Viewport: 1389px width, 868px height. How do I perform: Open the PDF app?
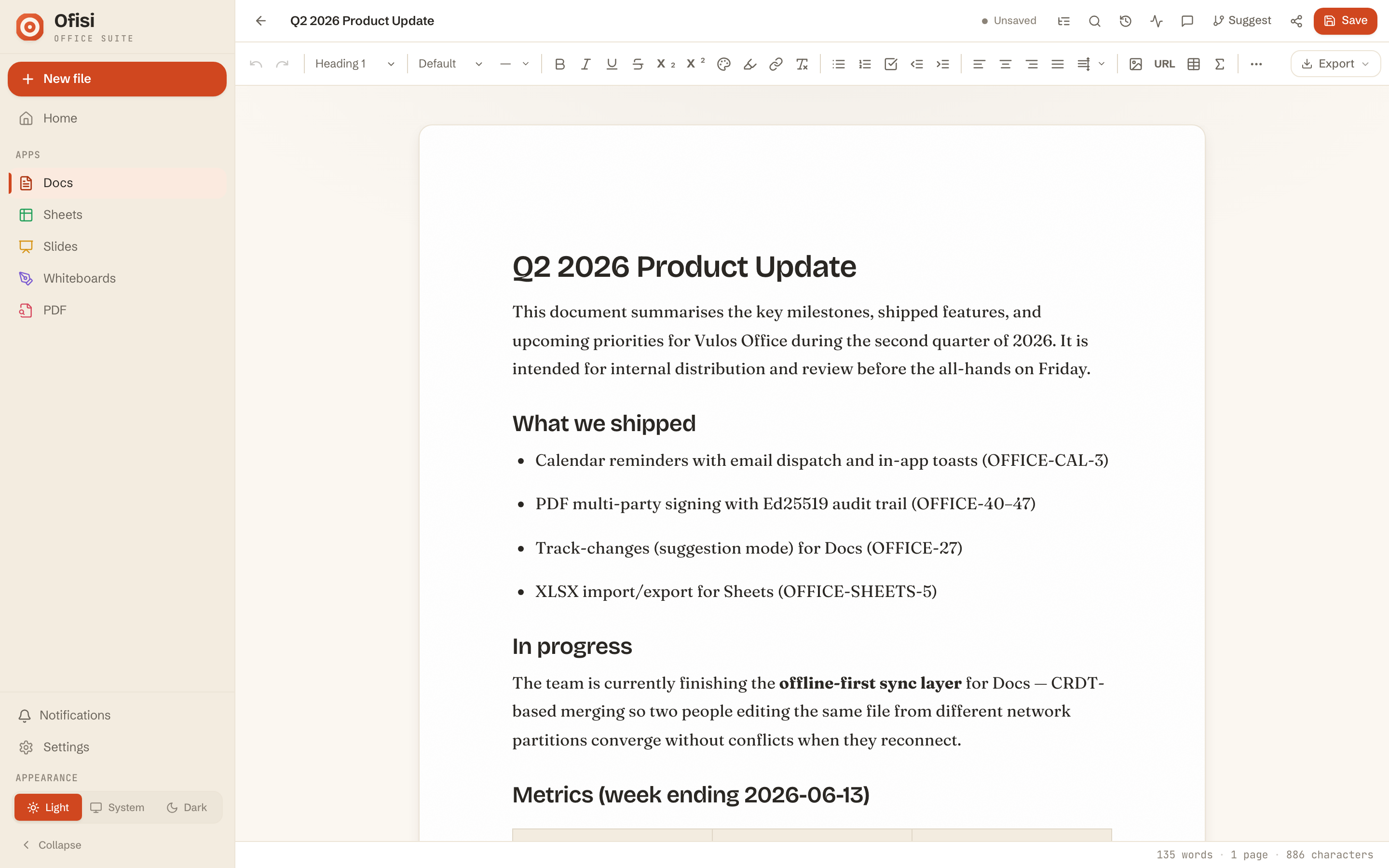[x=117, y=310]
